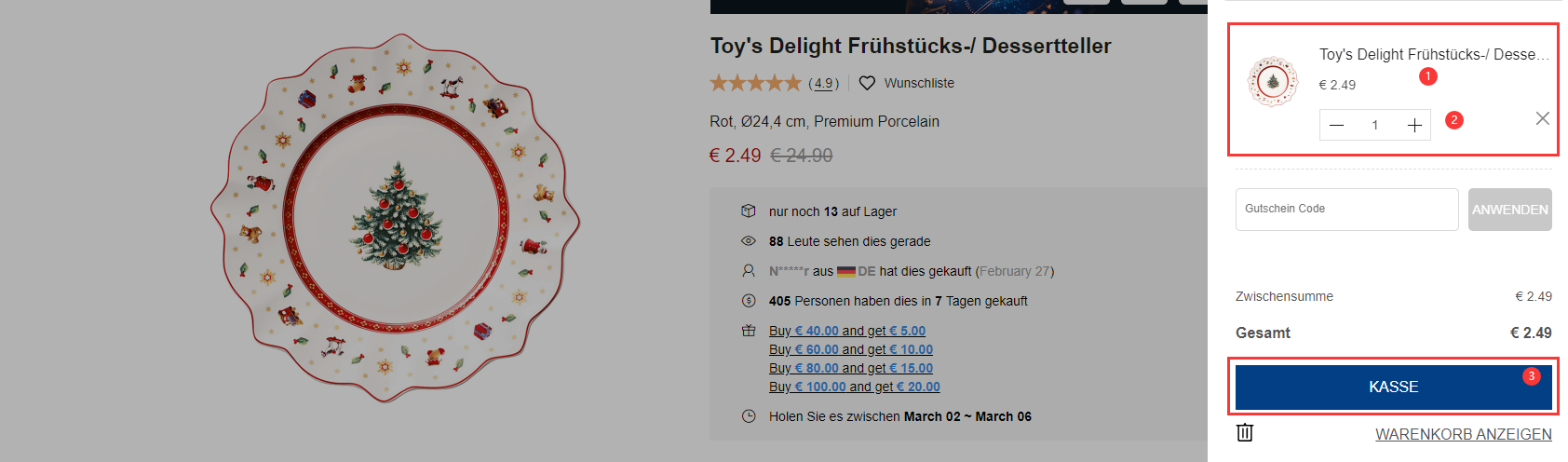Click the gift icon beside the discount offers
Screen dimensions: 1568x462
pos(748,331)
